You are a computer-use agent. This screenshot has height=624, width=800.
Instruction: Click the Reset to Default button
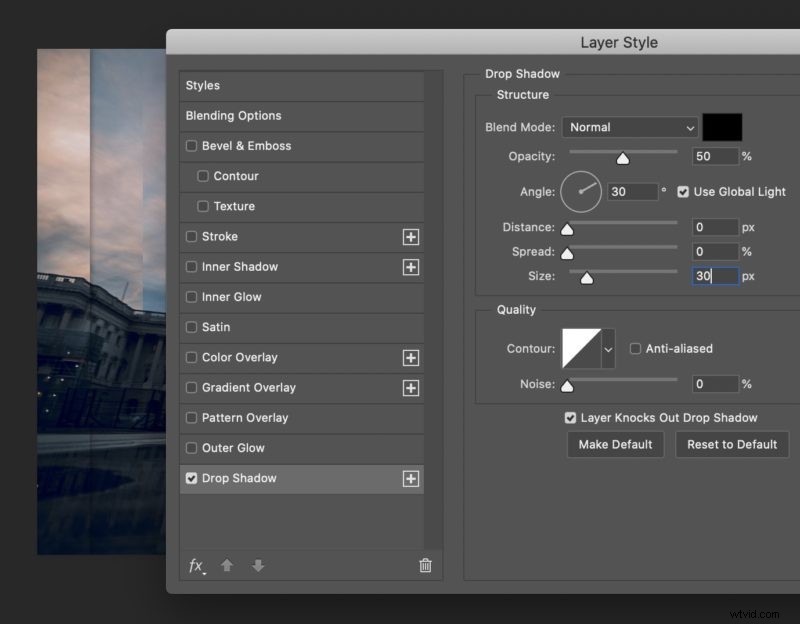pos(732,444)
